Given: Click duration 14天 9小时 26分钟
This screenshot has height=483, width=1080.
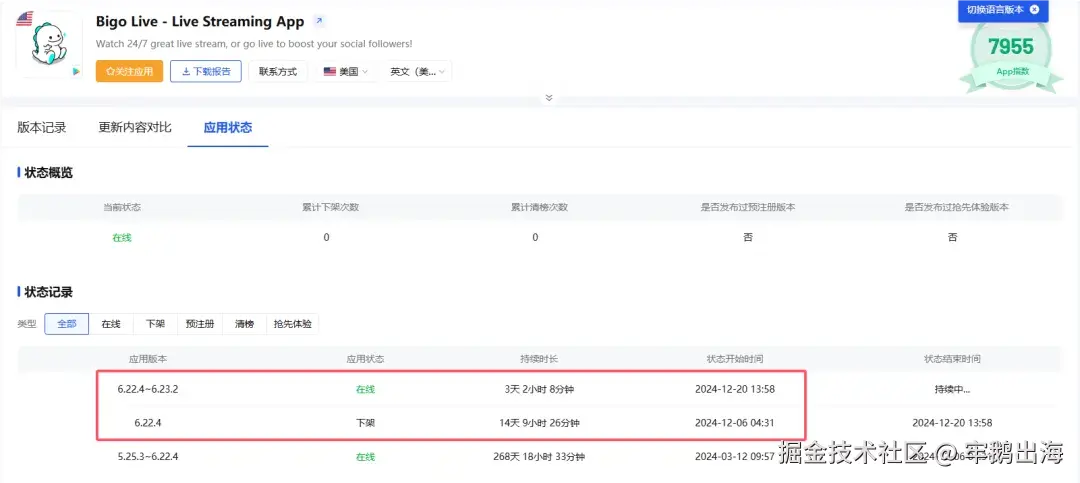Looking at the screenshot, I should tap(539, 422).
